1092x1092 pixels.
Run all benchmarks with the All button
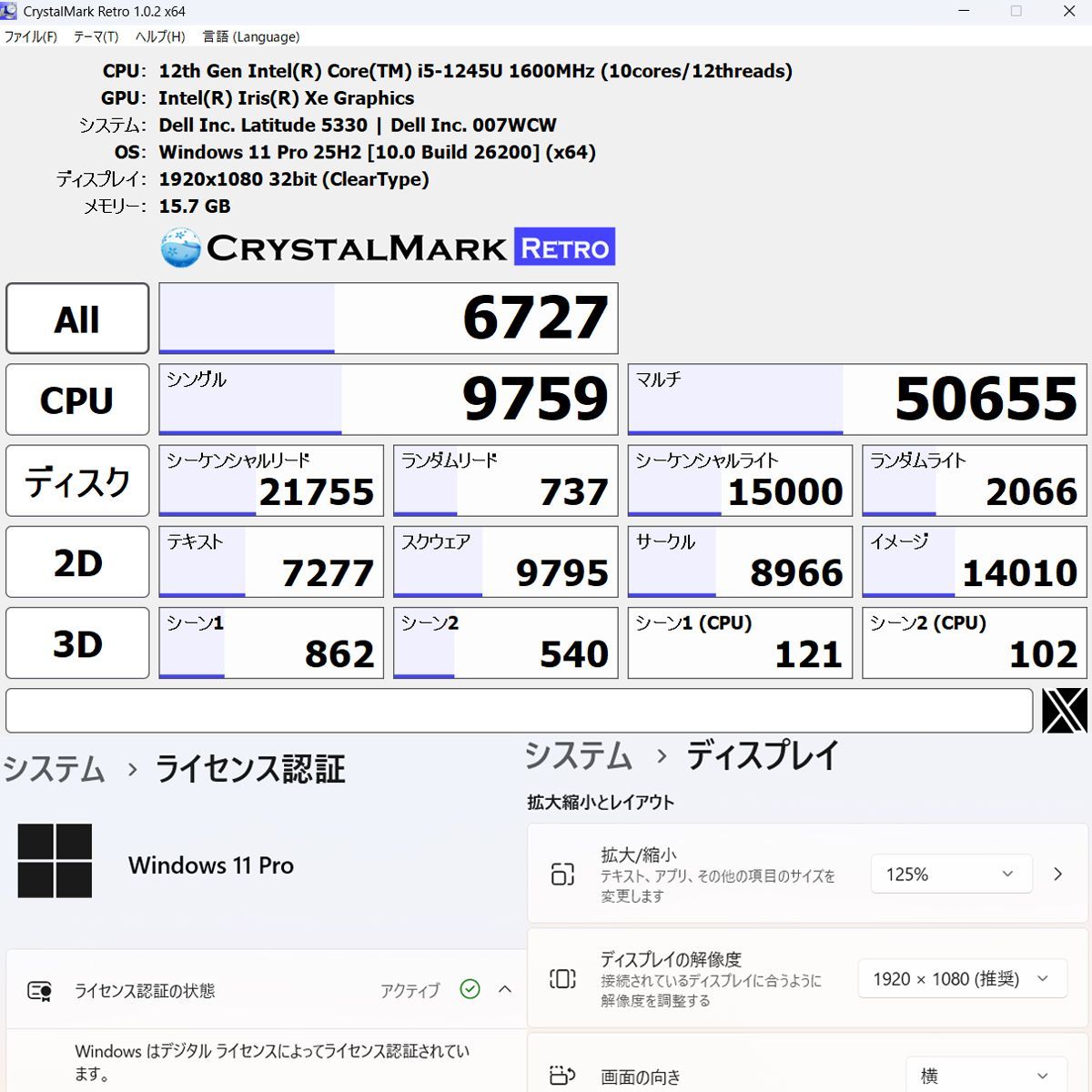77,318
